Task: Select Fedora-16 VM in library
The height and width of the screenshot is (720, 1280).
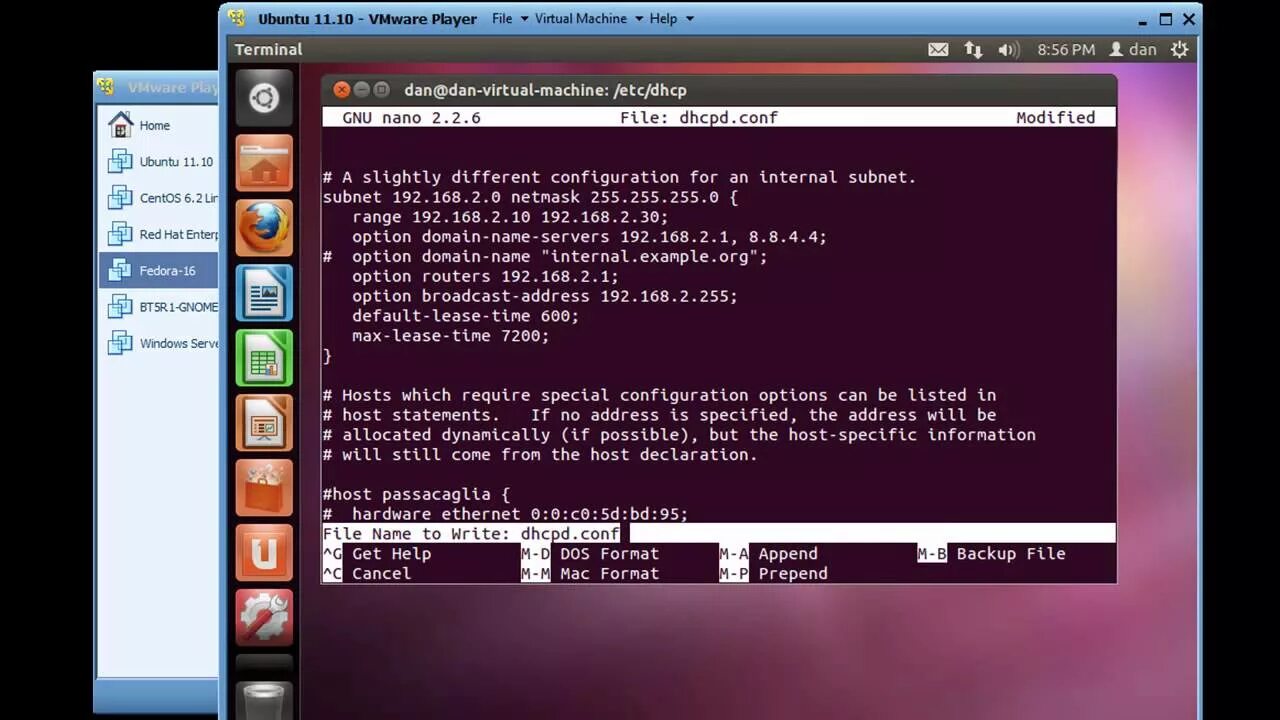Action: click(x=158, y=270)
